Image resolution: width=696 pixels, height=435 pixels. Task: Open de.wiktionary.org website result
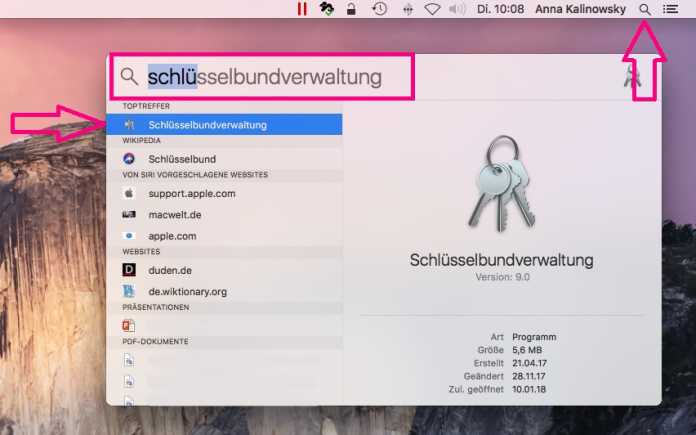(224, 292)
